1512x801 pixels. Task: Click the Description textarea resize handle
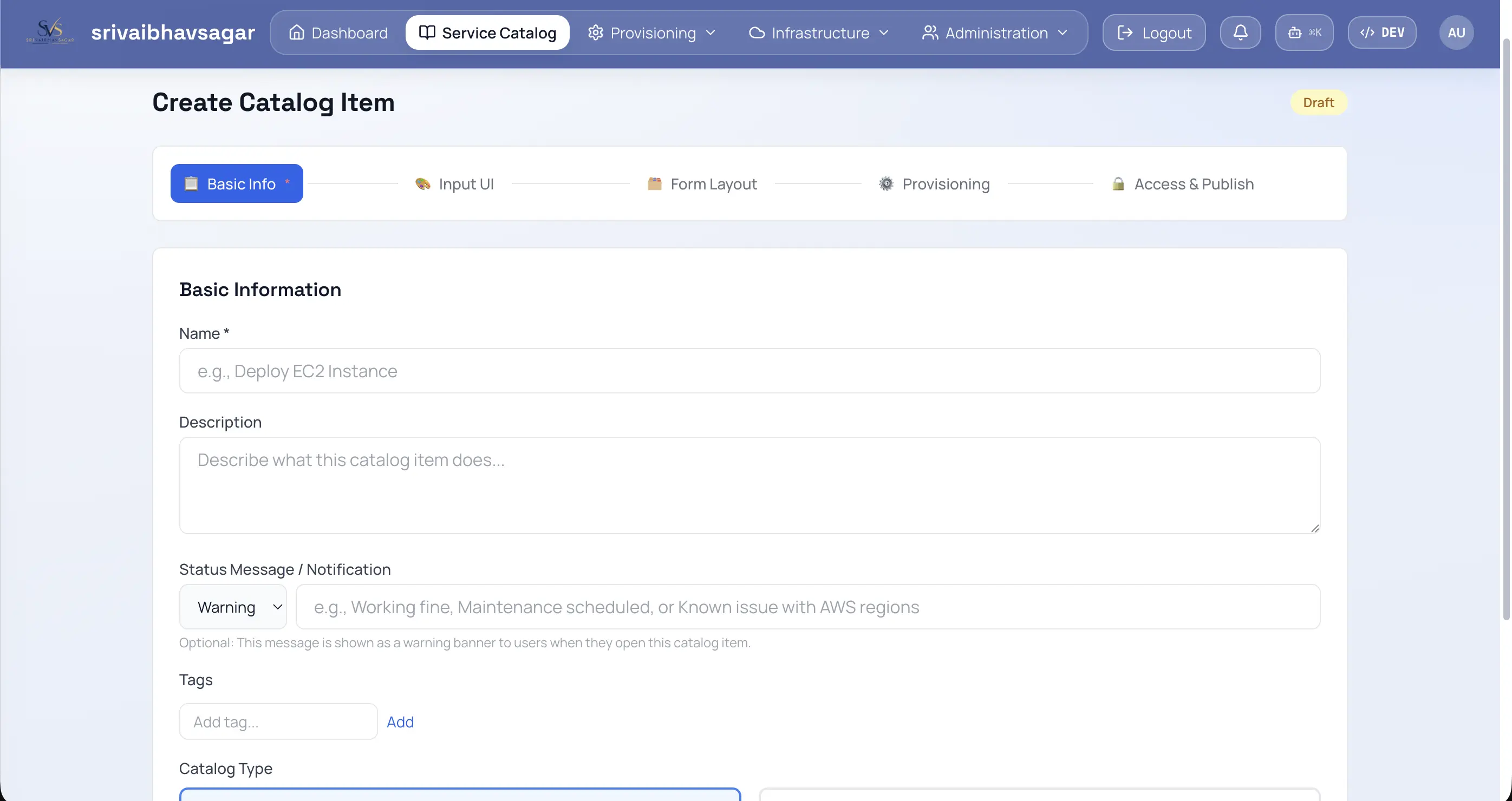click(x=1315, y=528)
